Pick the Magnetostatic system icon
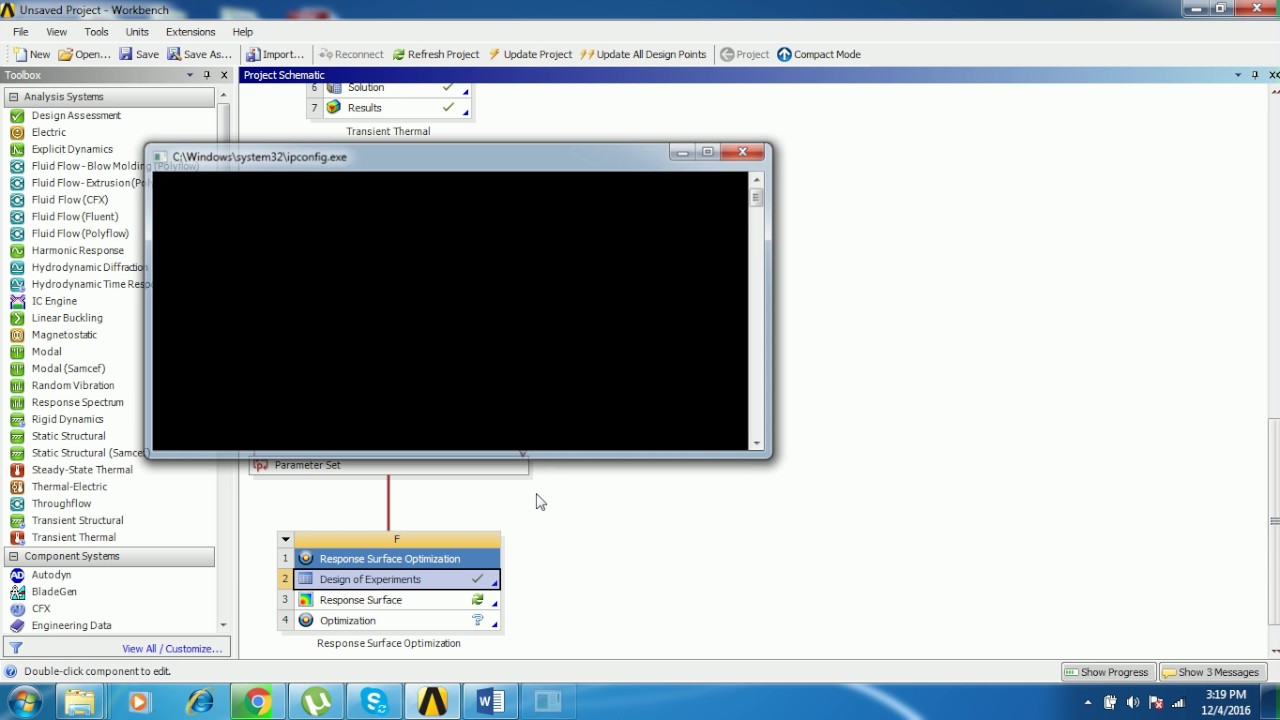This screenshot has height=720, width=1280. (17, 335)
